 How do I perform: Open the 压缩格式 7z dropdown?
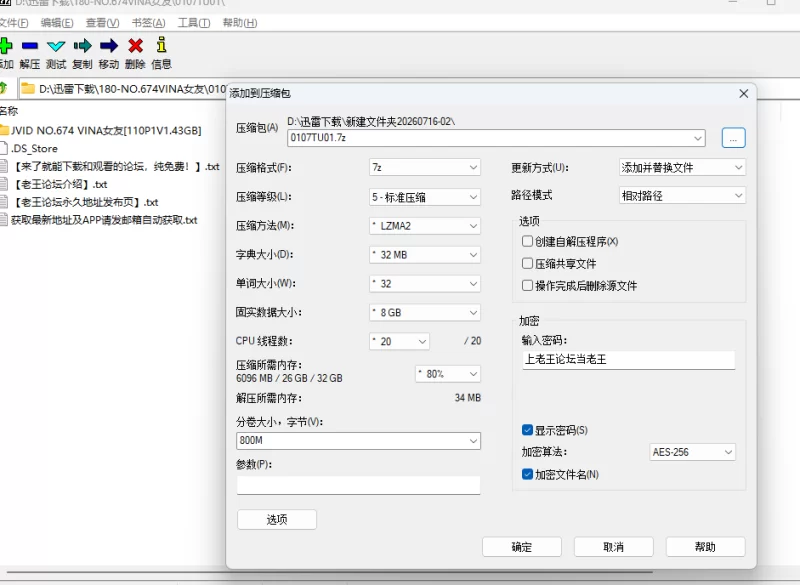(x=424, y=167)
